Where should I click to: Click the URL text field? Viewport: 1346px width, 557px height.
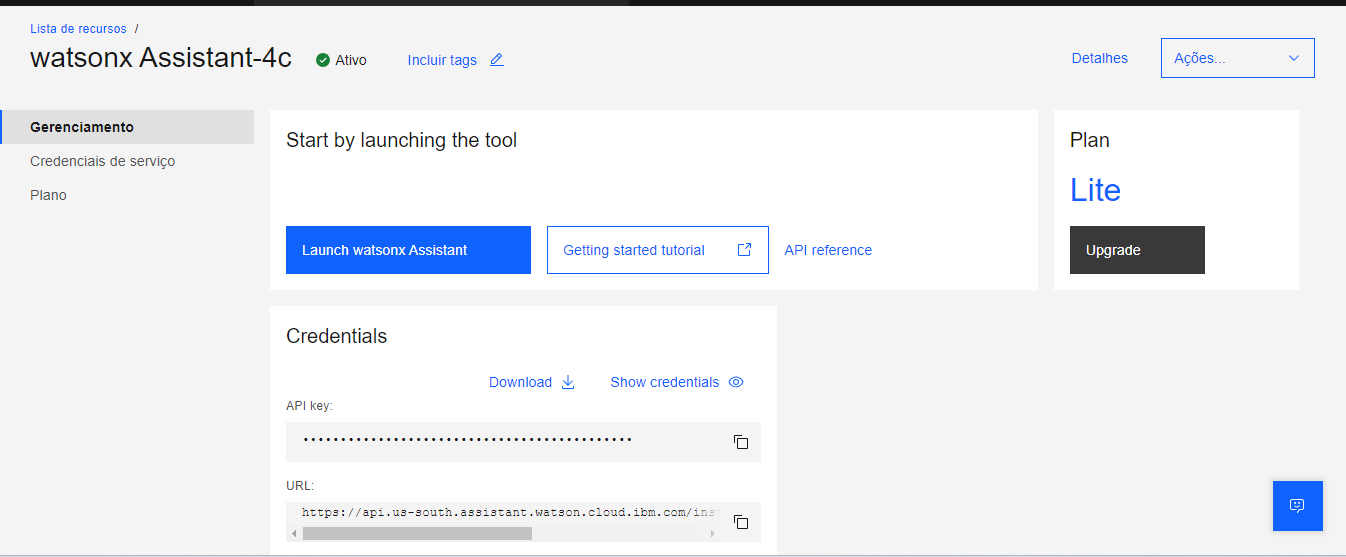pos(510,512)
